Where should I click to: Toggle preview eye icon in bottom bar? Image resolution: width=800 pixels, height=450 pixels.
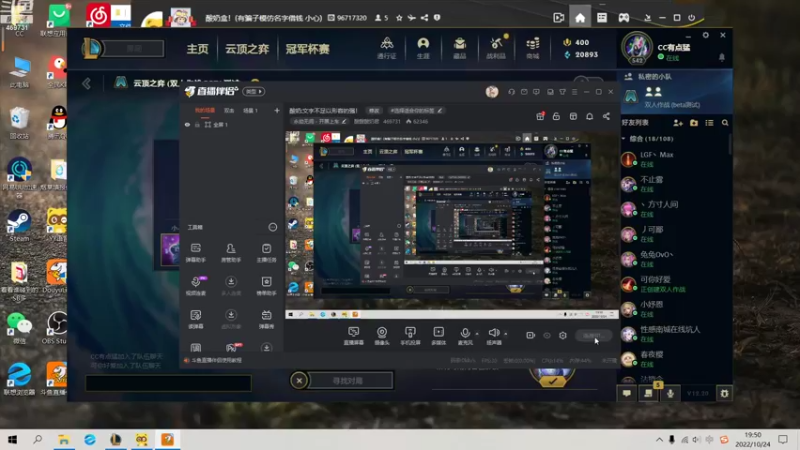547,335
